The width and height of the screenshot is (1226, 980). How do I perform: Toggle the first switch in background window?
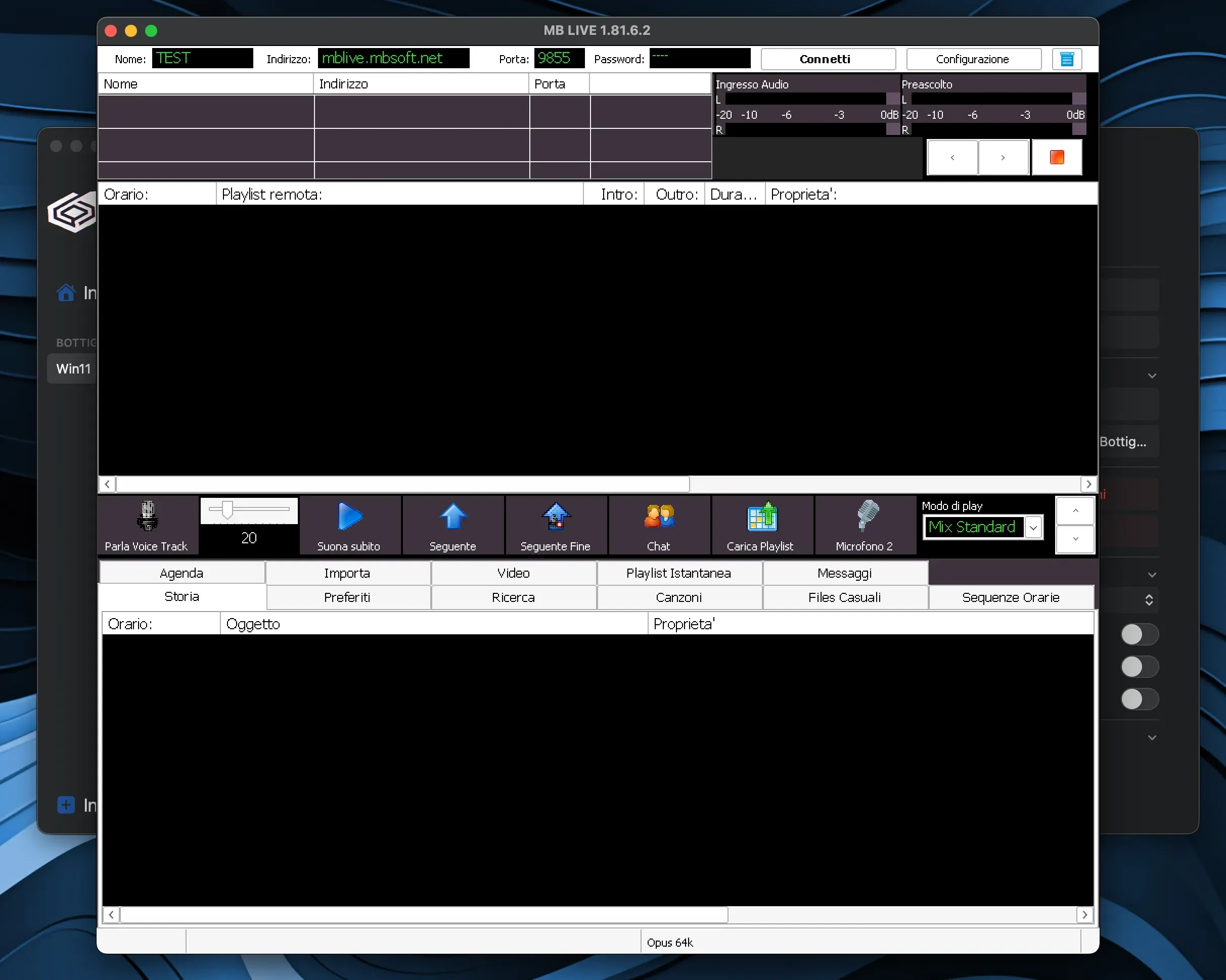[1139, 634]
